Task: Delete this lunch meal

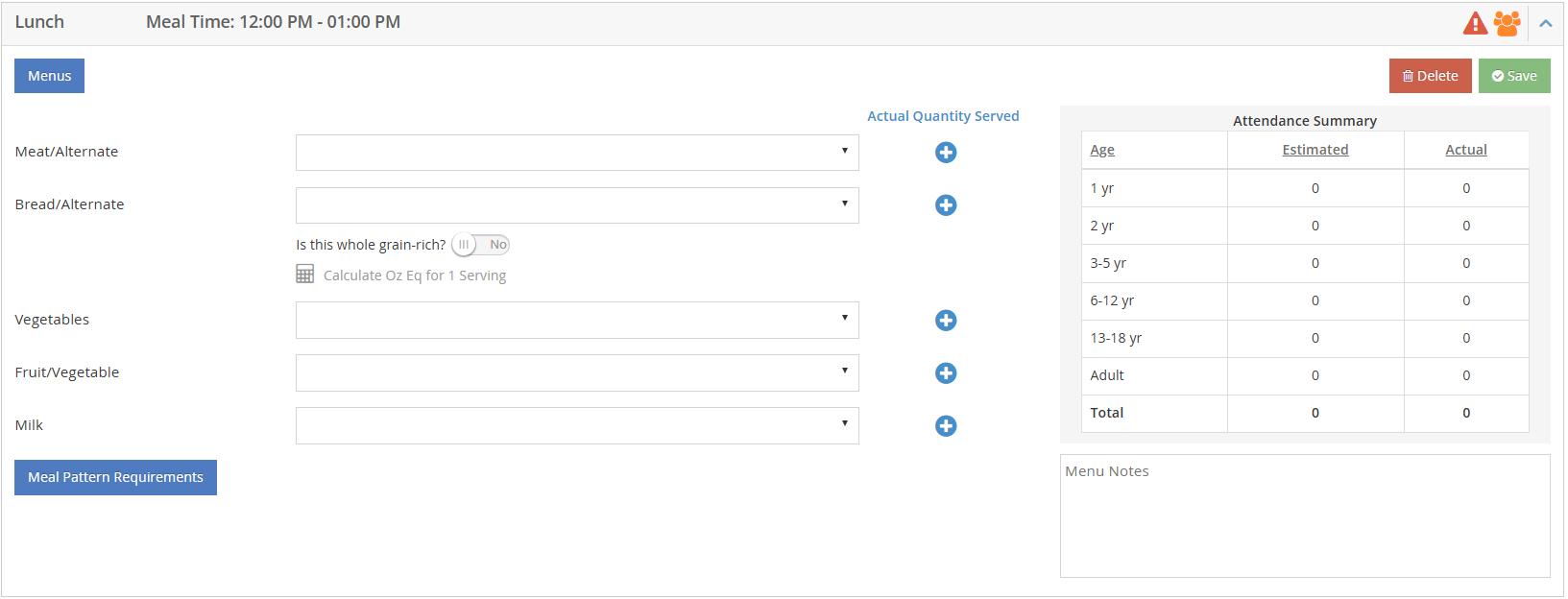Action: click(1430, 76)
